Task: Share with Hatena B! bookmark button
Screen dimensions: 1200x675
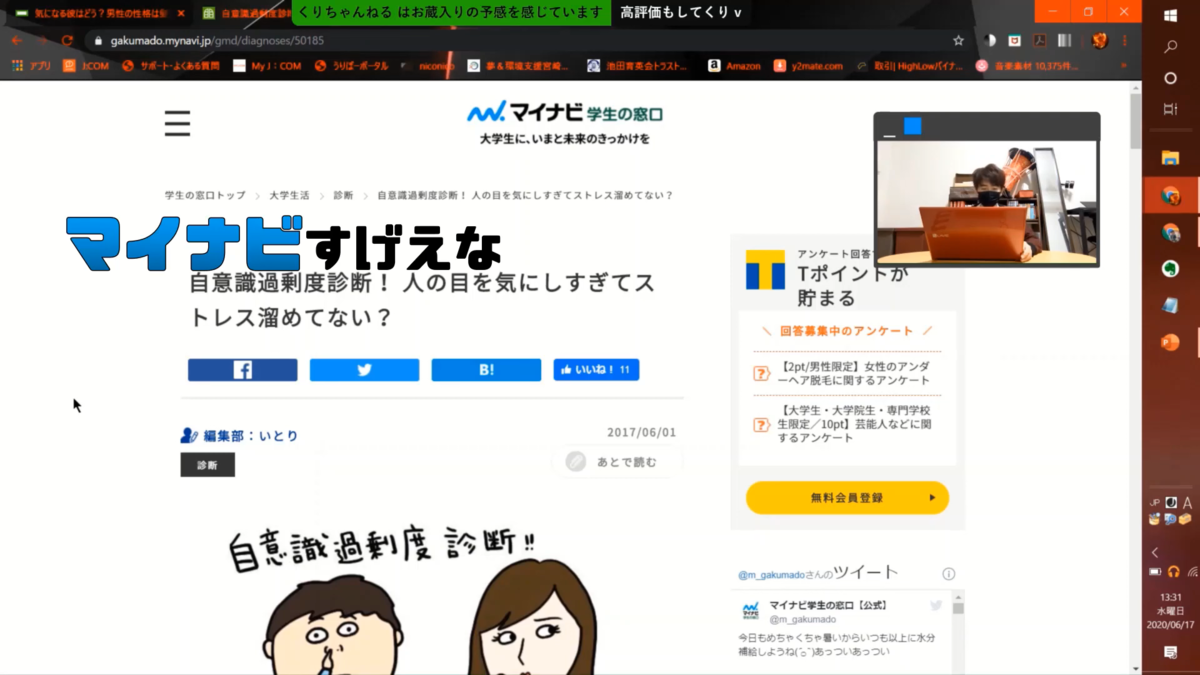Action: coord(486,370)
